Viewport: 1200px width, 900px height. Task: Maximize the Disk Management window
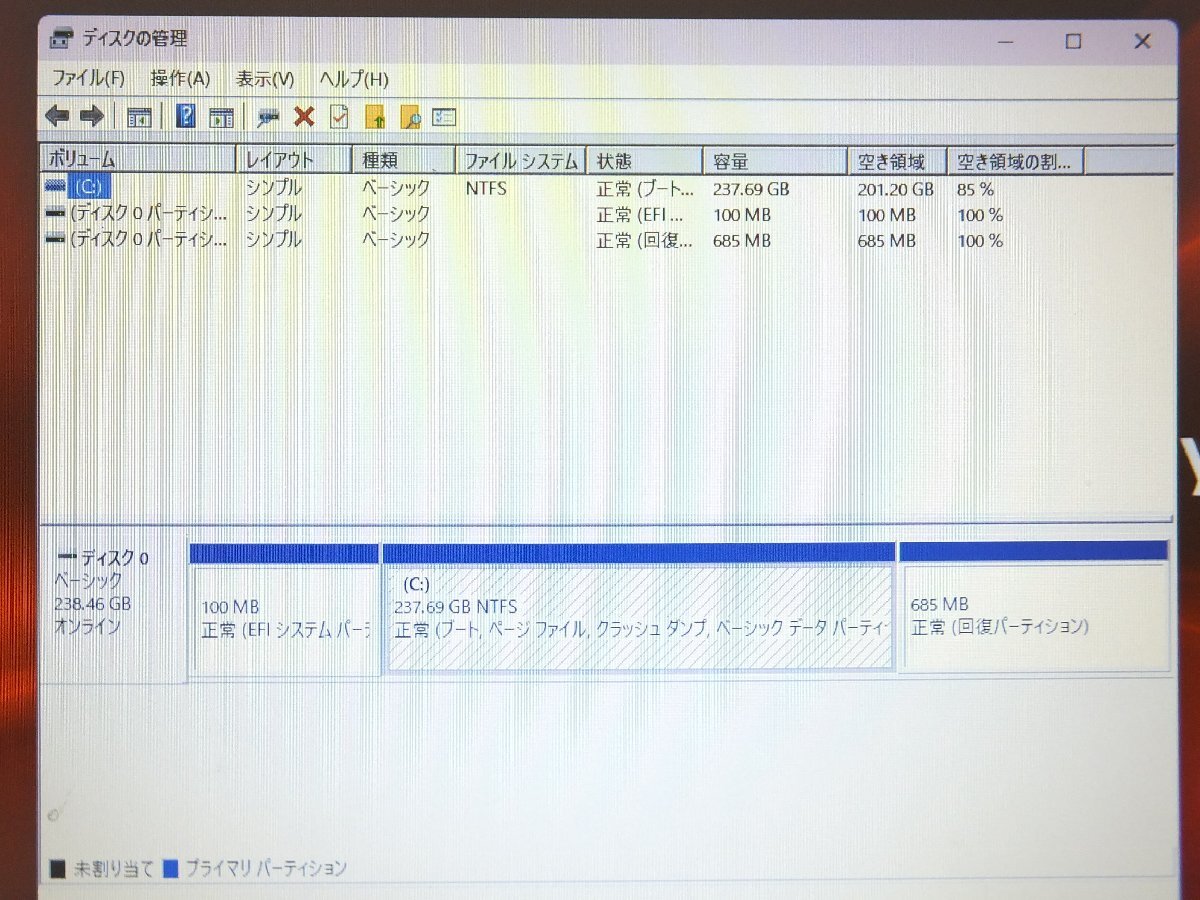coord(1073,41)
